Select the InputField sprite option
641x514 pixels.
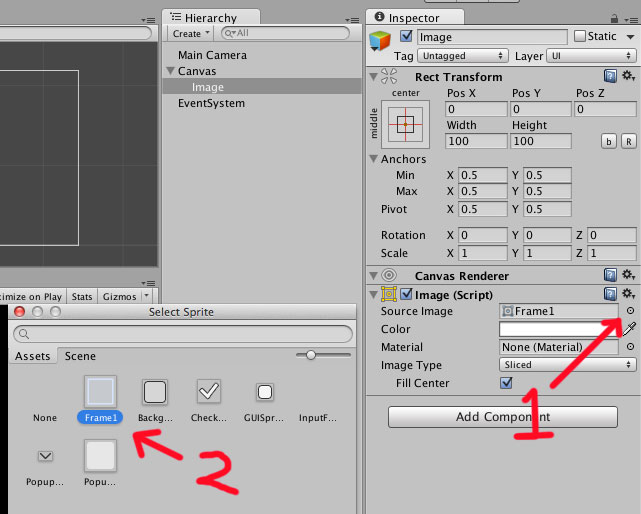pyautogui.click(x=318, y=418)
